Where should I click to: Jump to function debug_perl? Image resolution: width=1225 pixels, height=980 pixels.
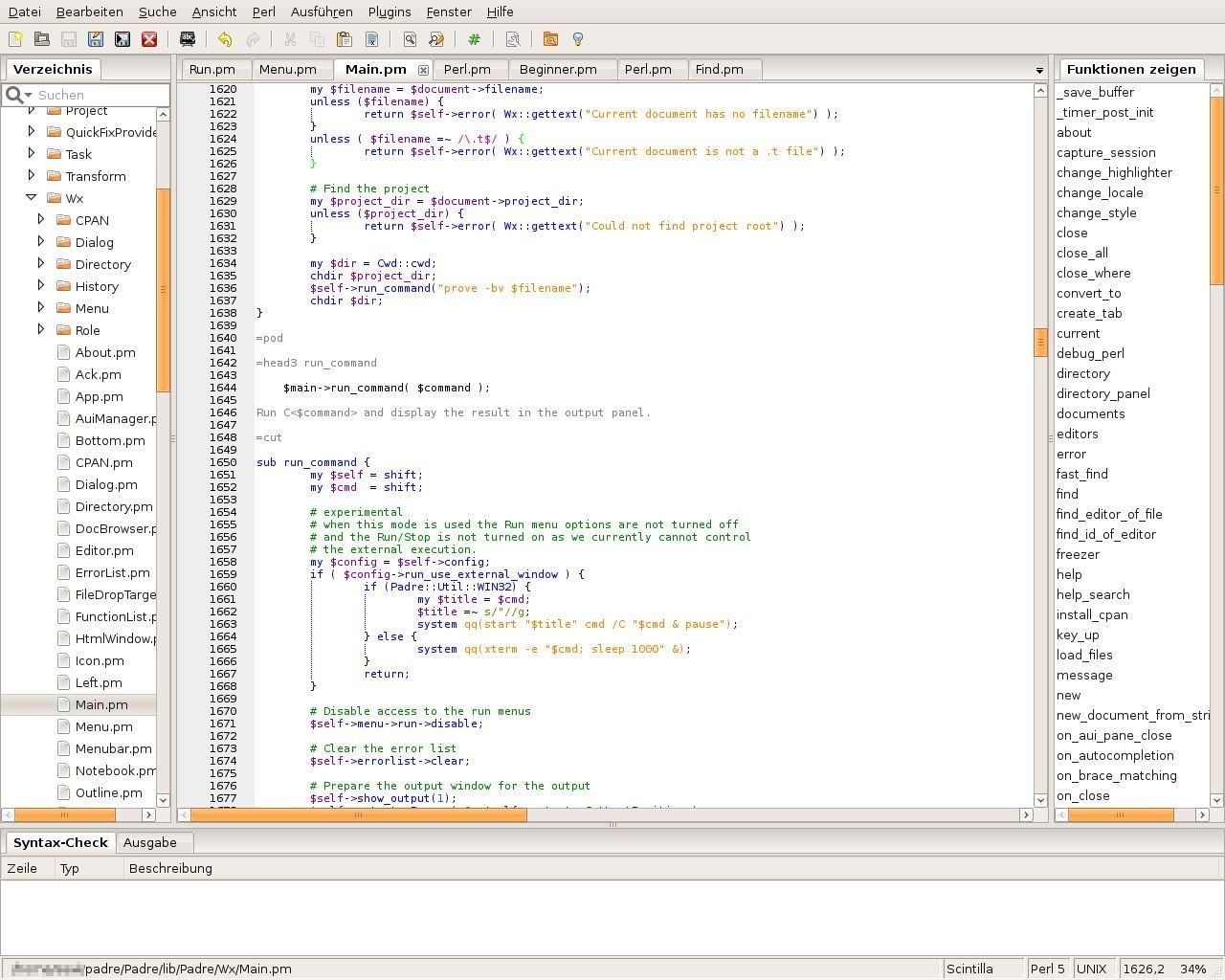pos(1090,353)
